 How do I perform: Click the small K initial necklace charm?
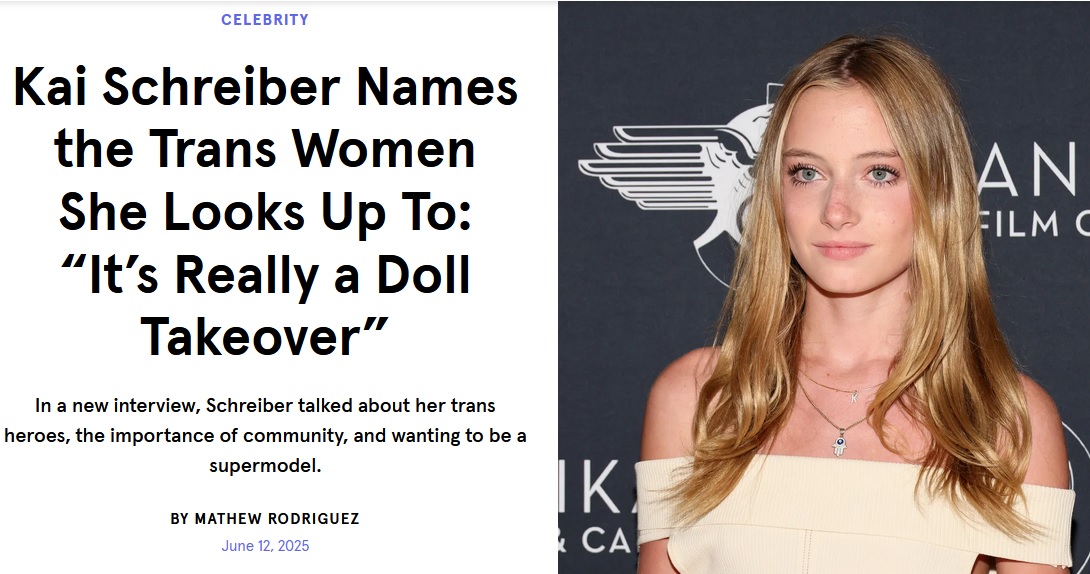(x=854, y=397)
